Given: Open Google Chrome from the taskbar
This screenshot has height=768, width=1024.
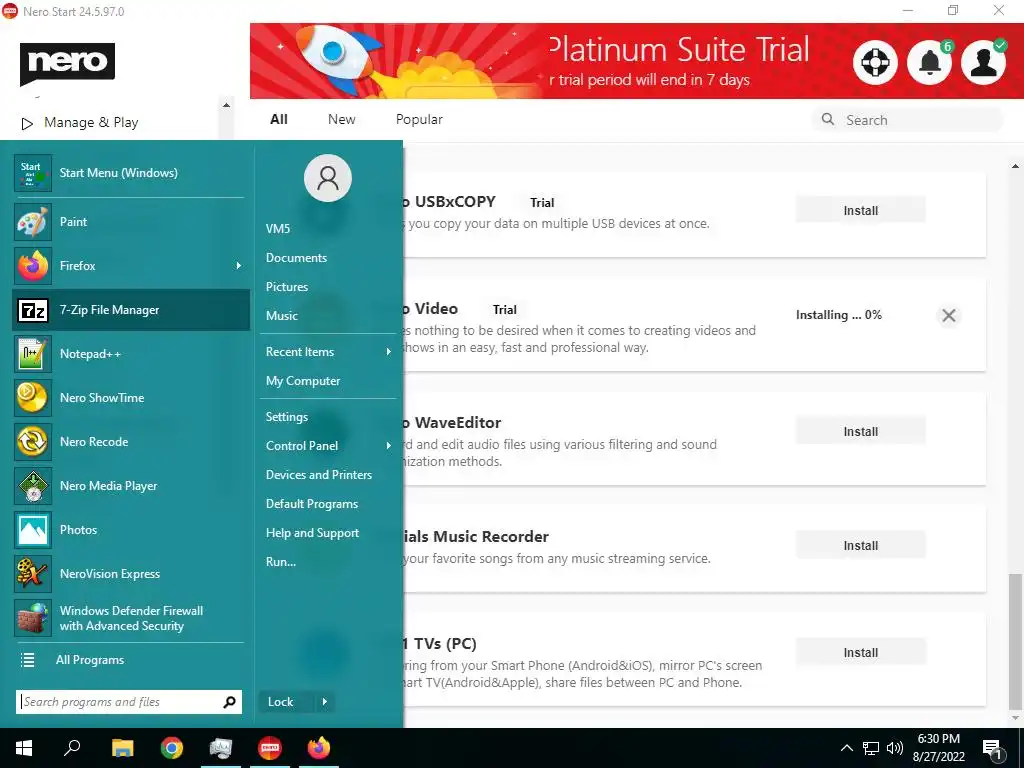Looking at the screenshot, I should (172, 748).
